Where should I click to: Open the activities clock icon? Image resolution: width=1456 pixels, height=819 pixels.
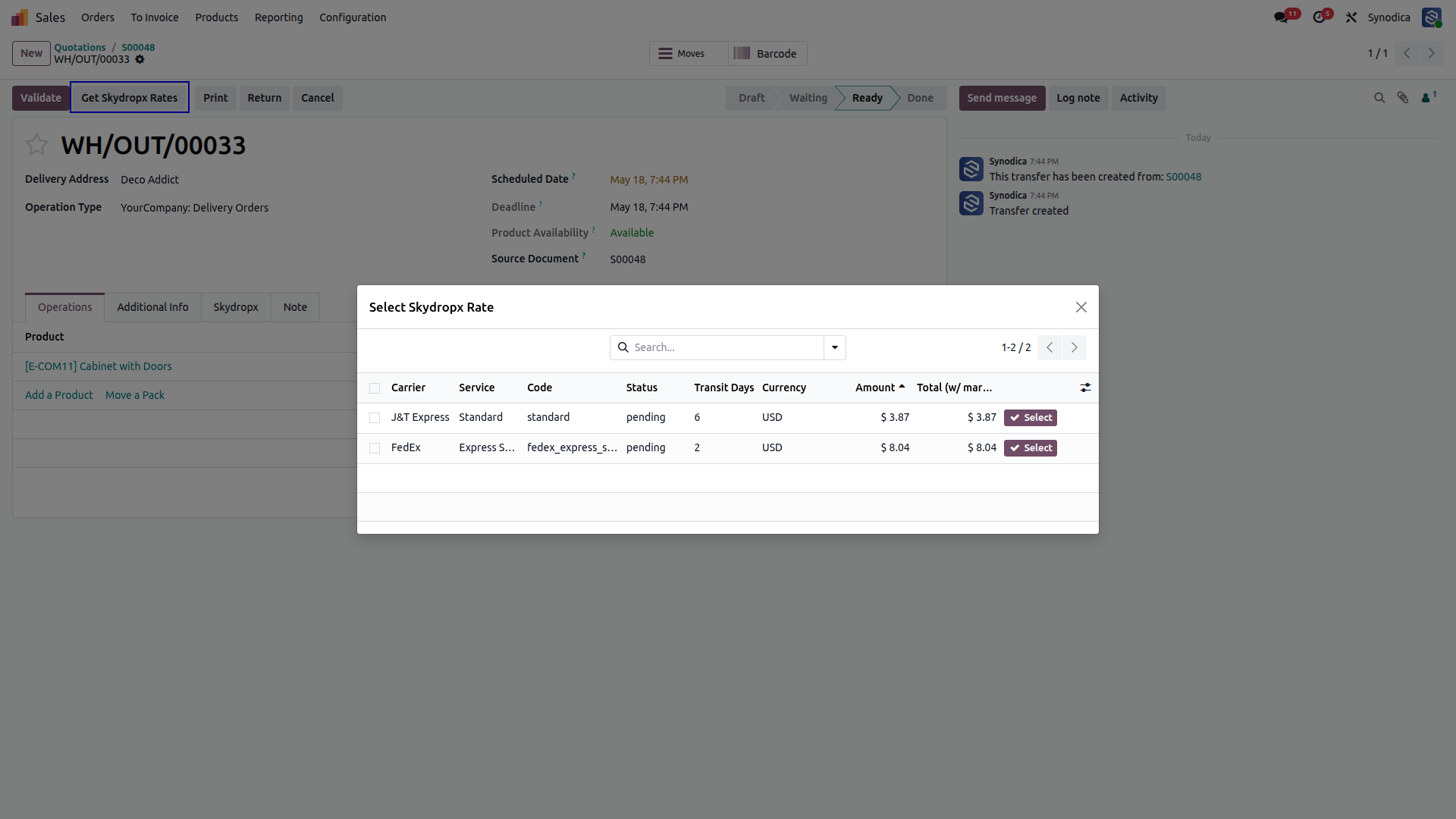[x=1319, y=17]
